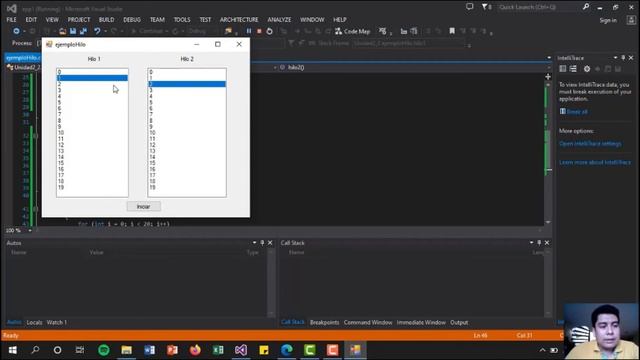Click the Code Map toolbar button
The height and width of the screenshot is (360, 640).
353,31
